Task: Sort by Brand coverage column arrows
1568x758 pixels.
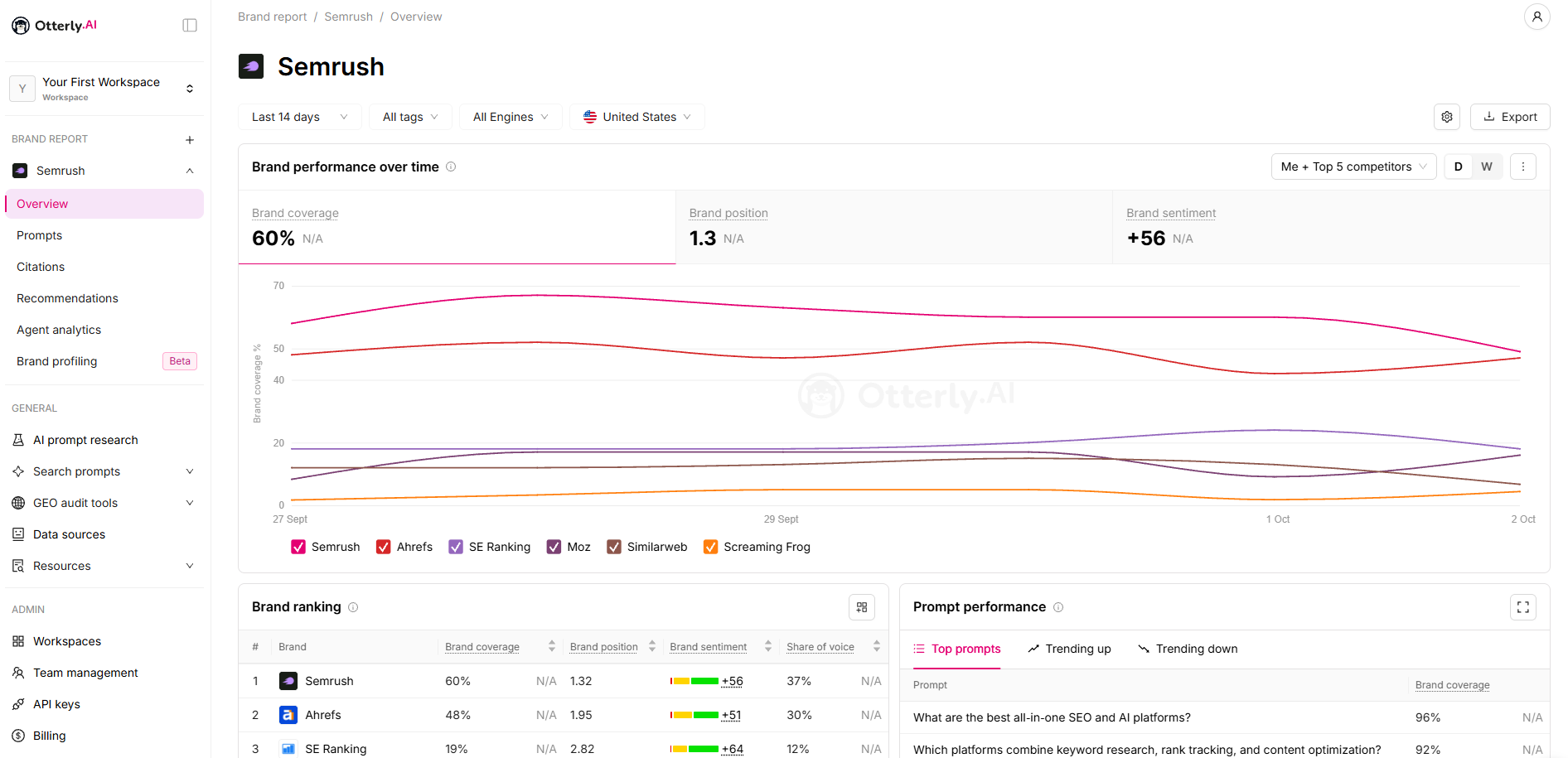Action: point(552,646)
